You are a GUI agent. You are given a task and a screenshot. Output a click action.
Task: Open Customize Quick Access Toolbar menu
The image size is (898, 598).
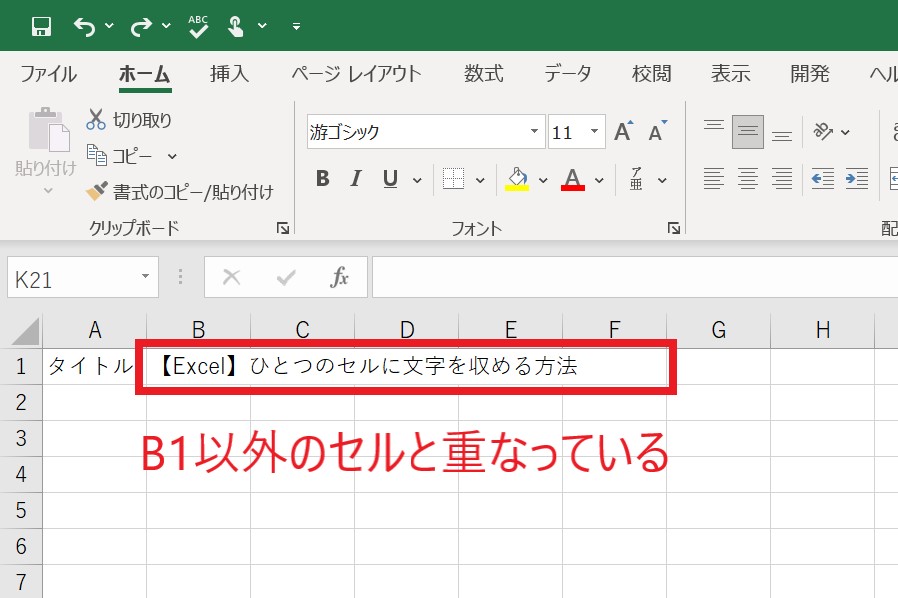[x=296, y=26]
